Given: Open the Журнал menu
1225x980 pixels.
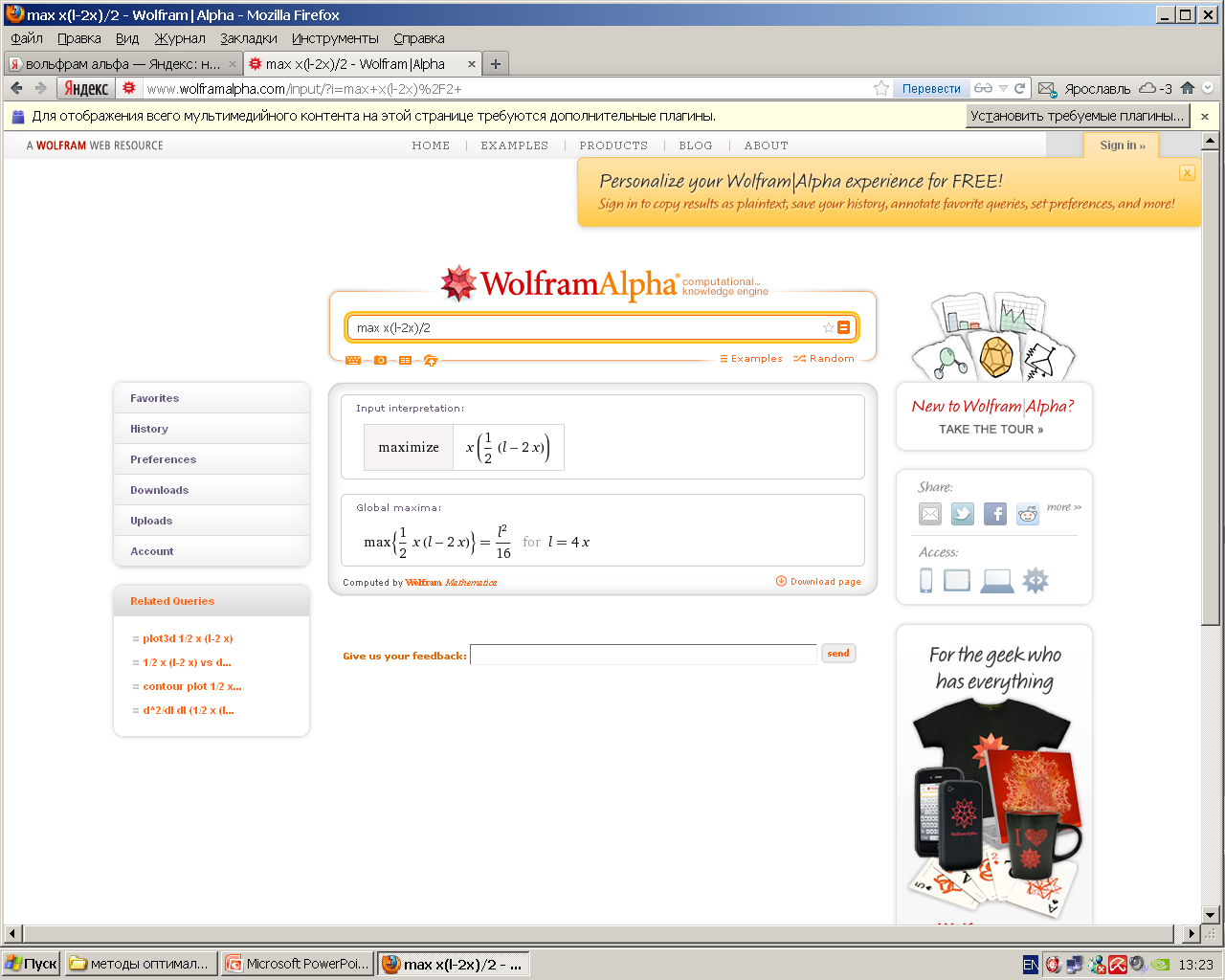Looking at the screenshot, I should click(x=180, y=38).
